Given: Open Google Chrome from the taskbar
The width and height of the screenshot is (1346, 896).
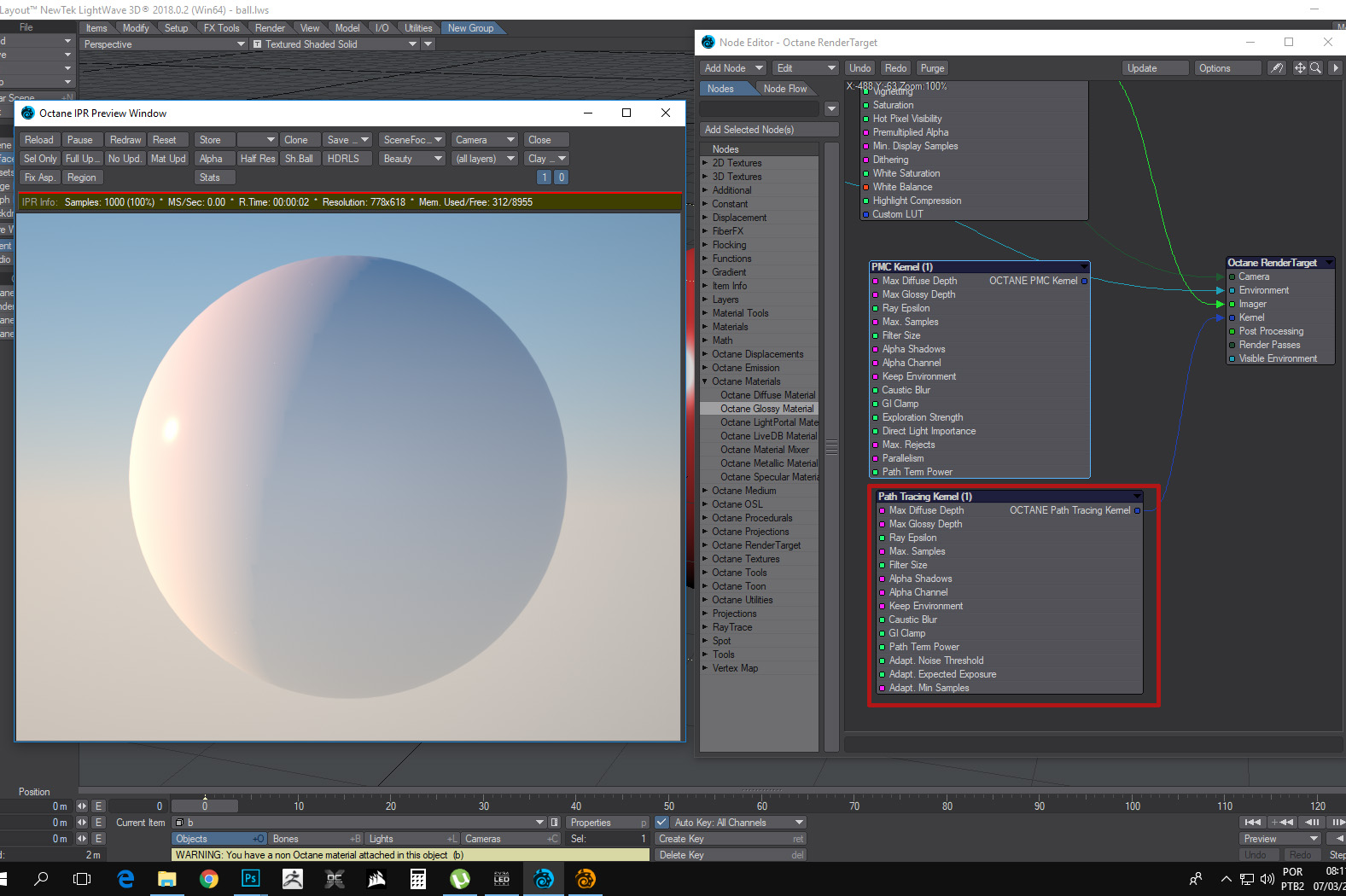Looking at the screenshot, I should (x=209, y=879).
